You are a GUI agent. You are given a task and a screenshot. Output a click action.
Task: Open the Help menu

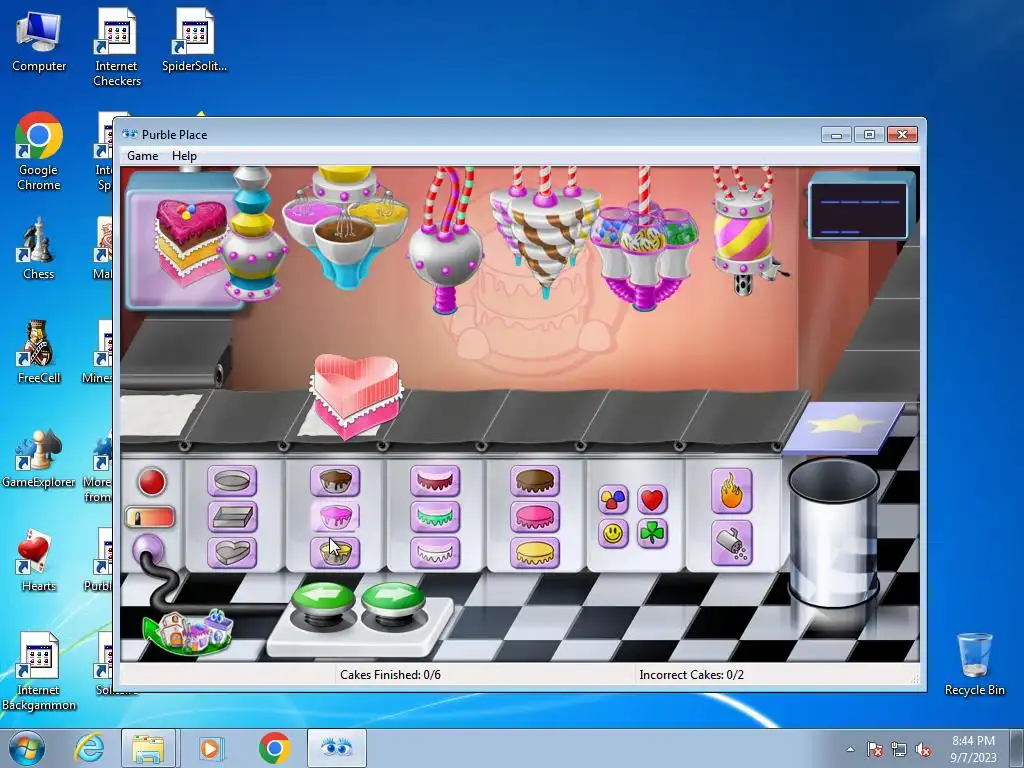pos(184,155)
